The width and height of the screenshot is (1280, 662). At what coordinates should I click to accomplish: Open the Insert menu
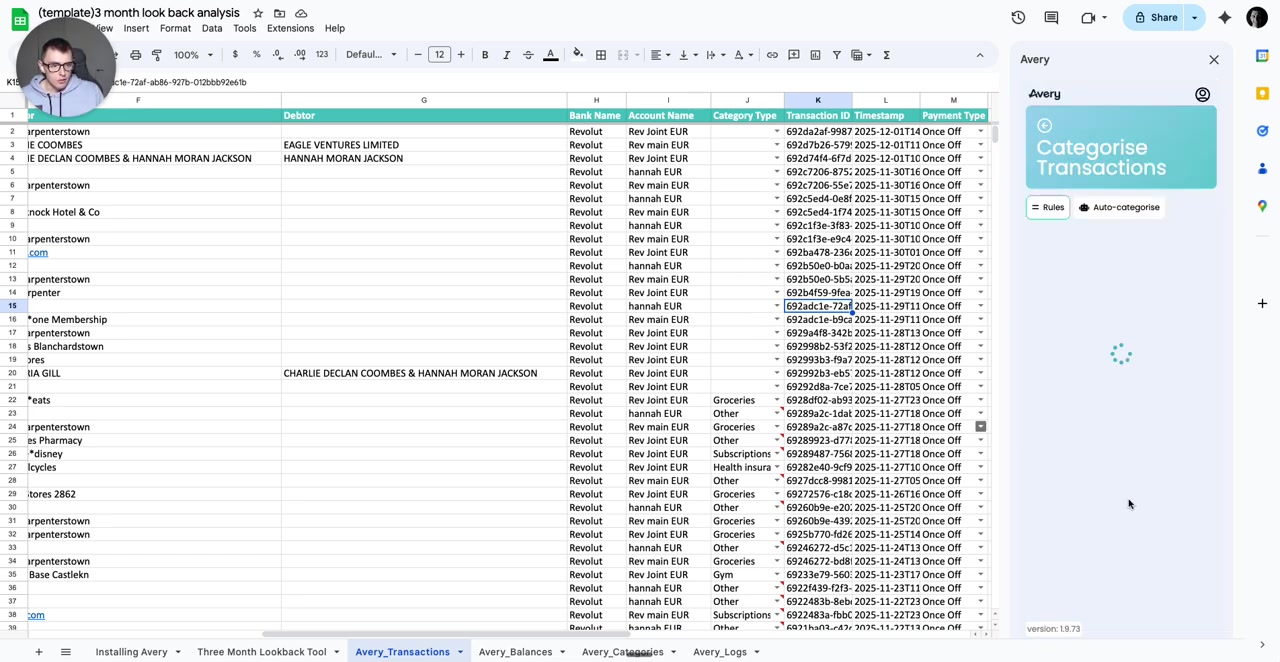coord(135,27)
